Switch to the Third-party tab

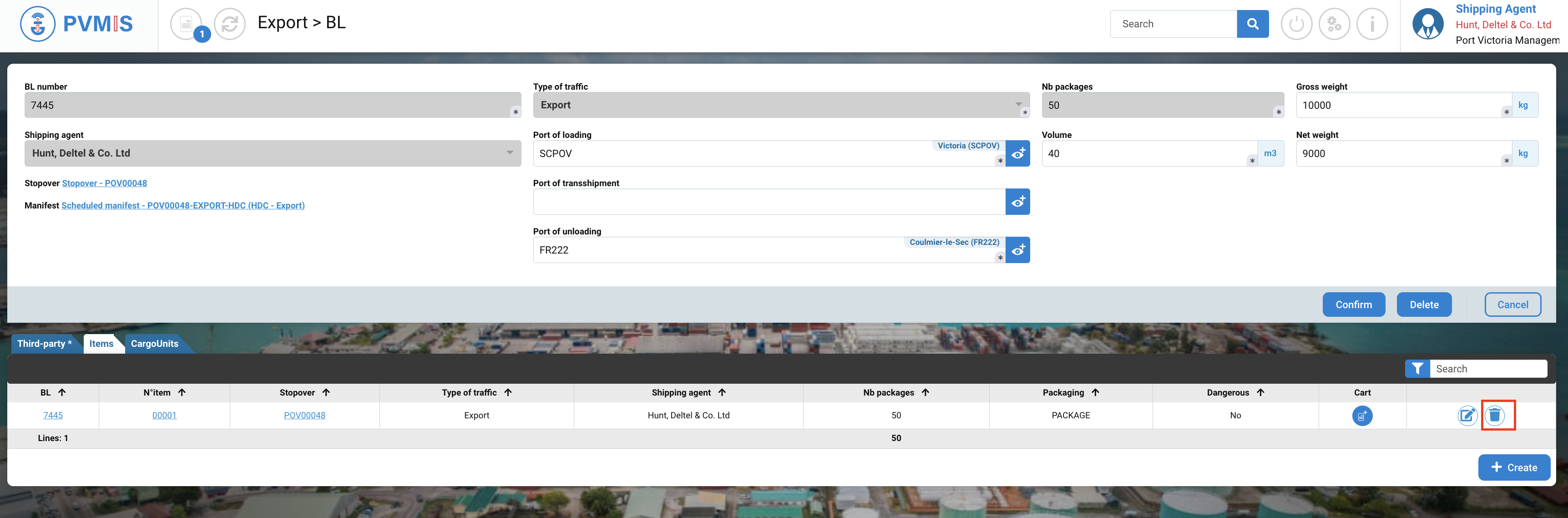click(45, 343)
